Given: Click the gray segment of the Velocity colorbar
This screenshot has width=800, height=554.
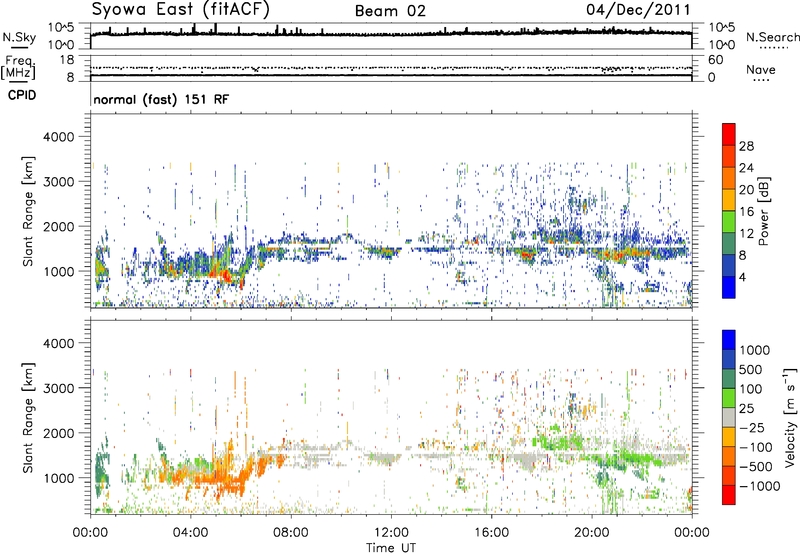Looking at the screenshot, I should pos(729,417).
